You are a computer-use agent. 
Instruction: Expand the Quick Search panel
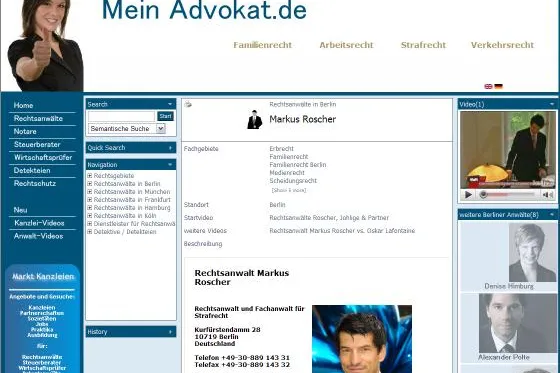[170, 148]
